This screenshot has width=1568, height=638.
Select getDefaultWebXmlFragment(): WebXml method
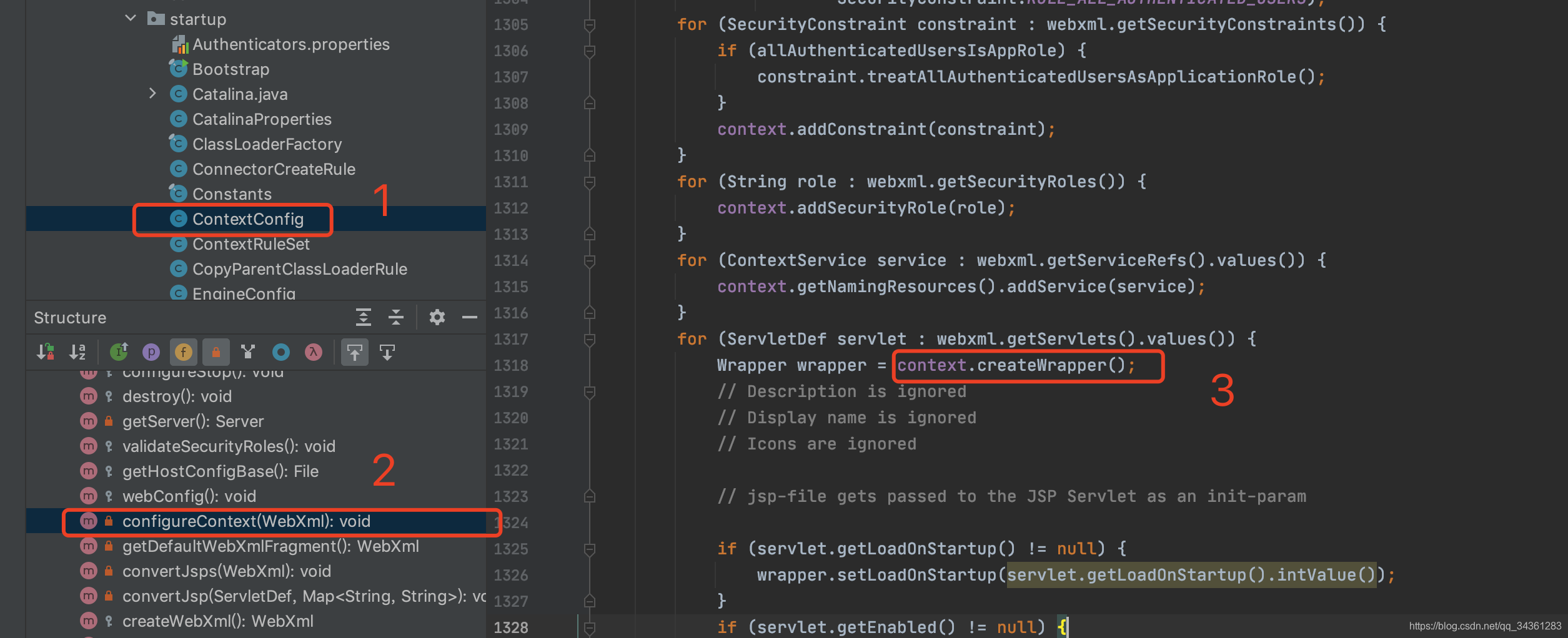(270, 546)
